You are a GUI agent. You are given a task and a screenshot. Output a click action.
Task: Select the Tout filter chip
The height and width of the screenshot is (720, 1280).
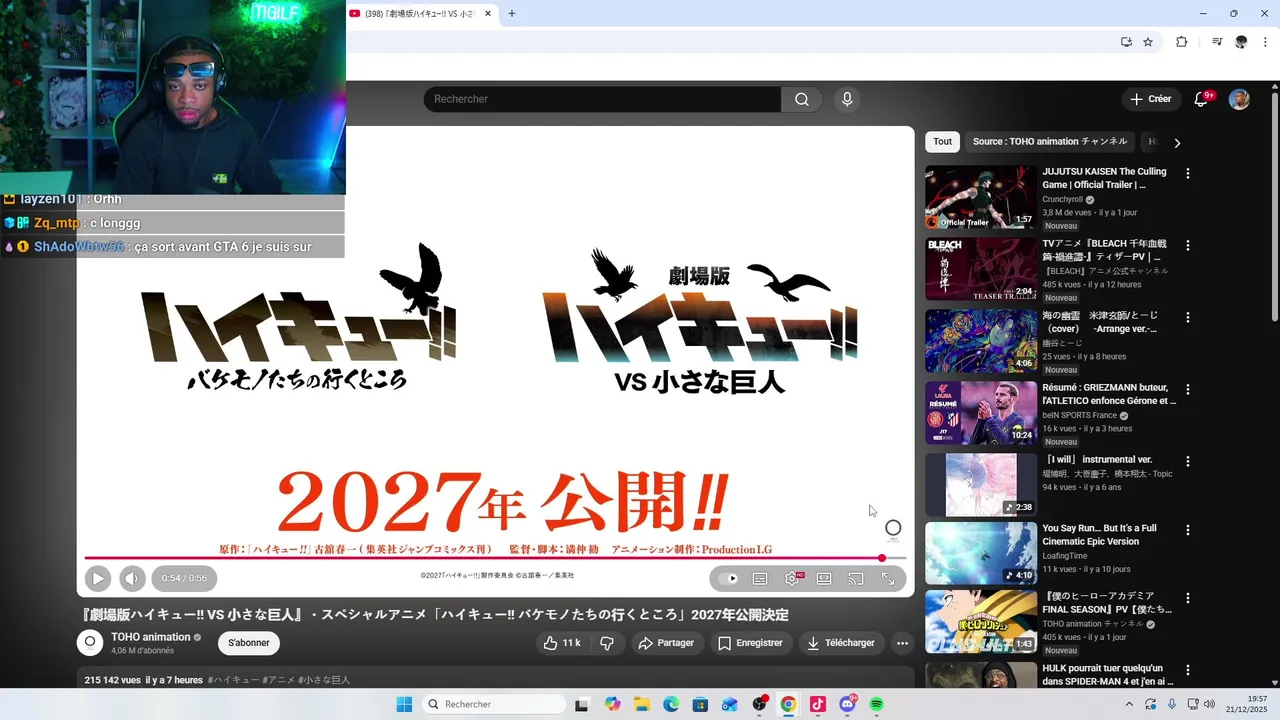coord(943,142)
